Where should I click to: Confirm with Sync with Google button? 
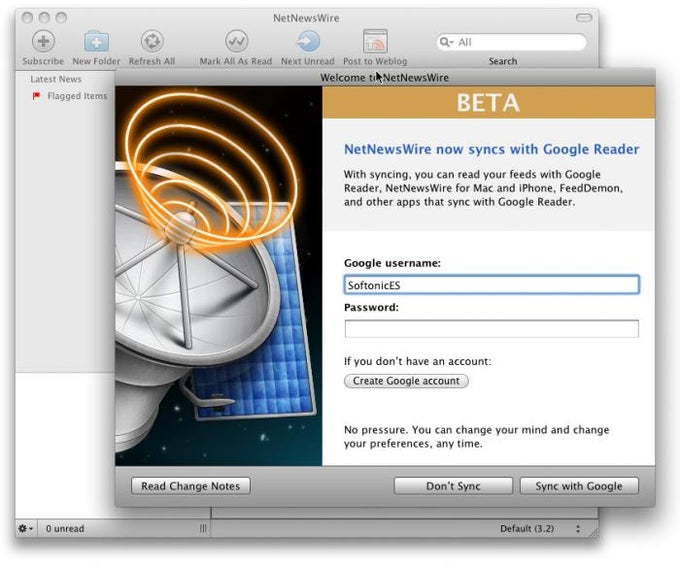coord(579,486)
